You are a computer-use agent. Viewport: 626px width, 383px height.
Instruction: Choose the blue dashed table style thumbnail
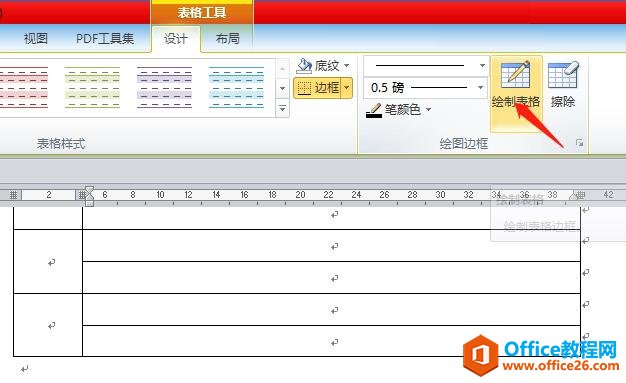tap(236, 87)
